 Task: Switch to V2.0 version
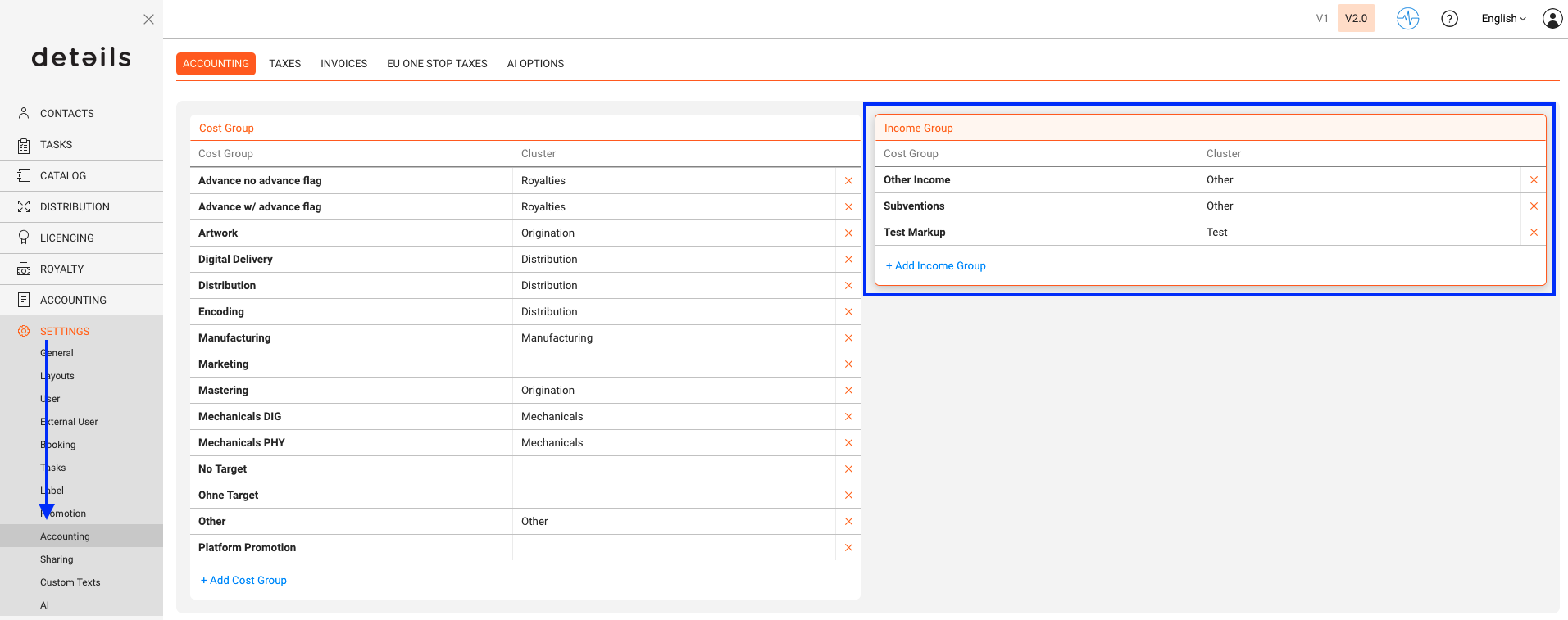1356,18
